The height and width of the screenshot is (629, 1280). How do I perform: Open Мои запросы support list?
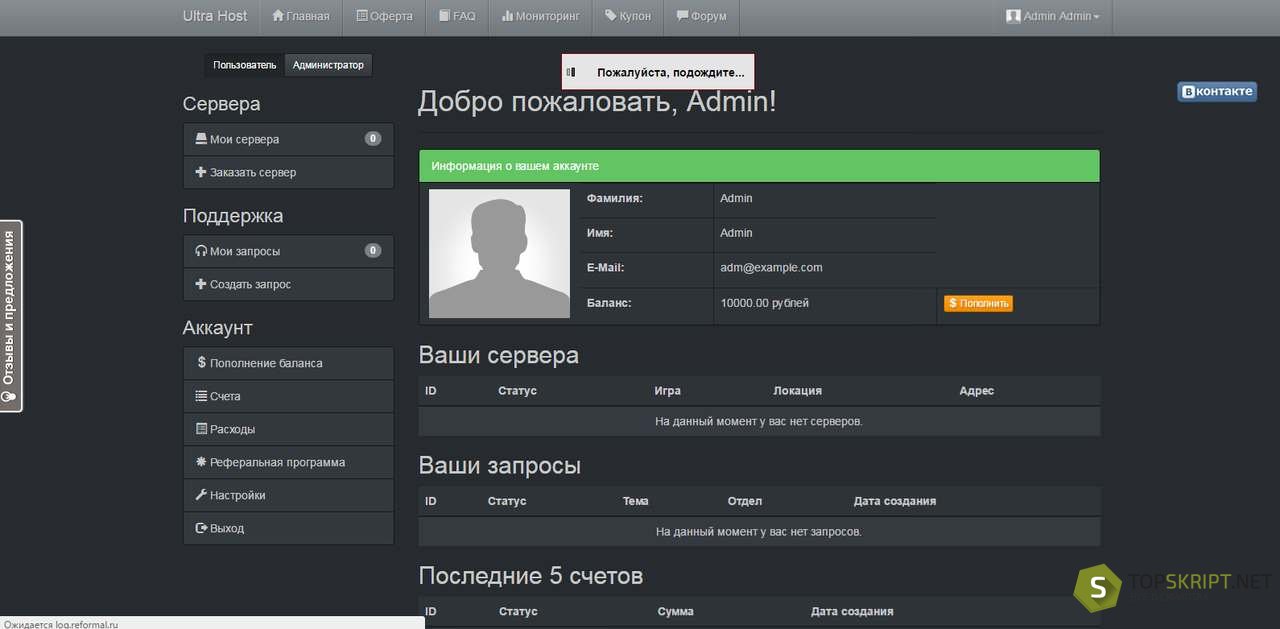pos(244,252)
